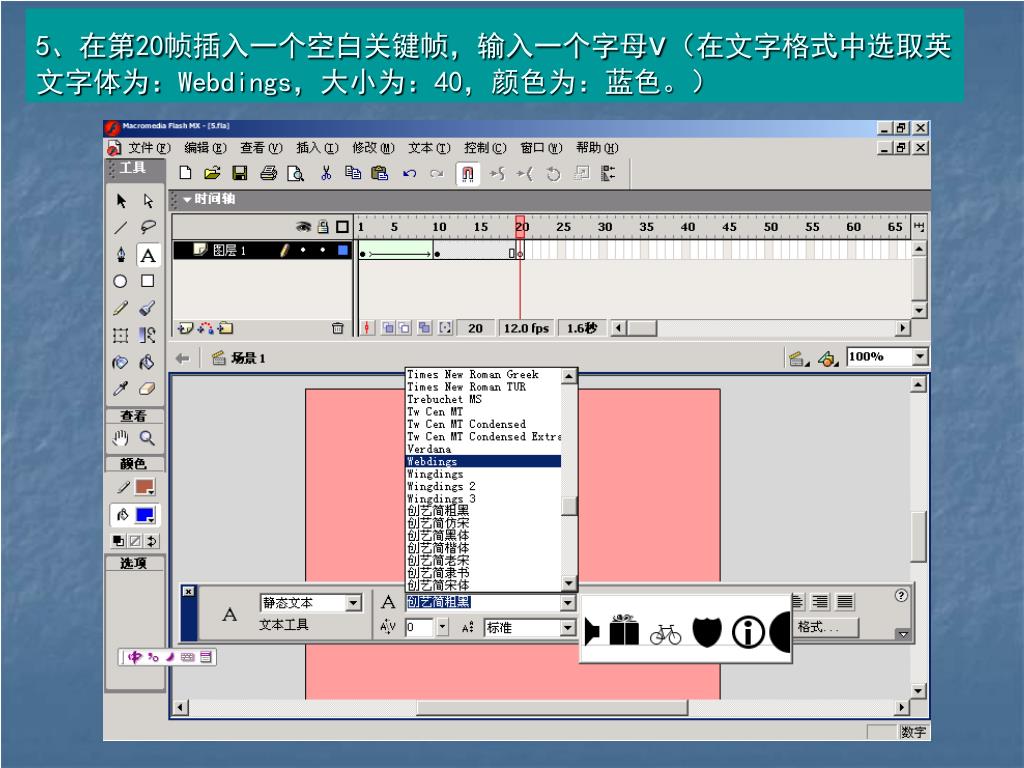
Task: Toggle Edit Multiple Frames button
Action: coord(425,328)
